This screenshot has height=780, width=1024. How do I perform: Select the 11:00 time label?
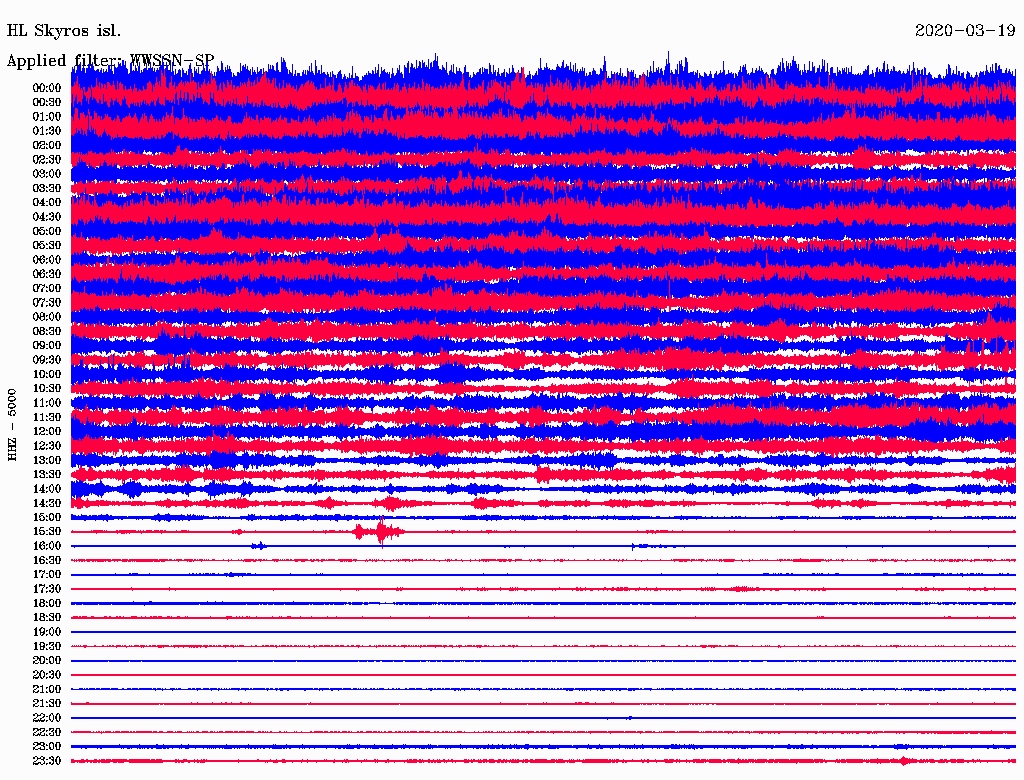47,402
